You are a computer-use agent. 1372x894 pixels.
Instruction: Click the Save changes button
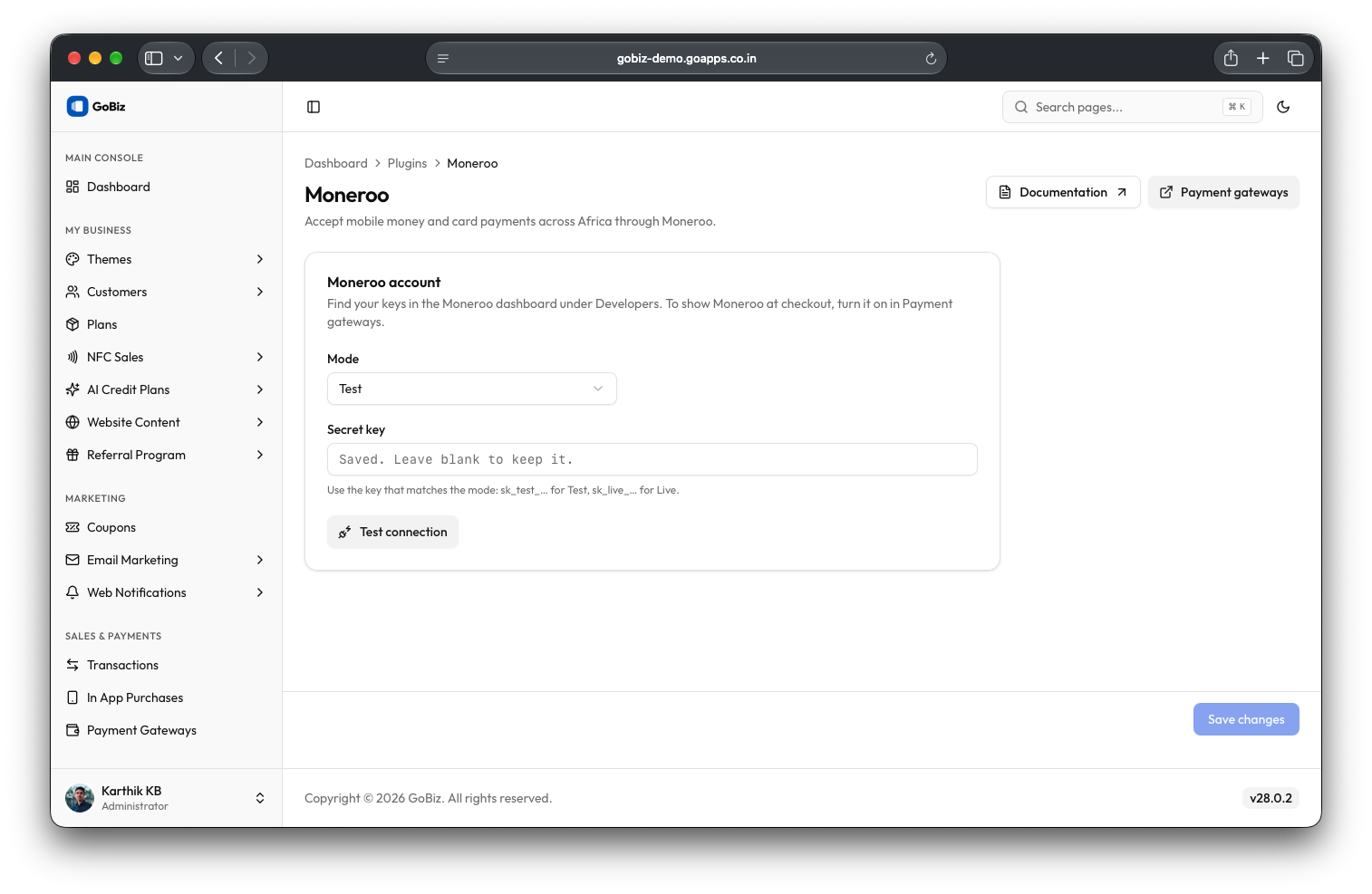click(x=1246, y=719)
